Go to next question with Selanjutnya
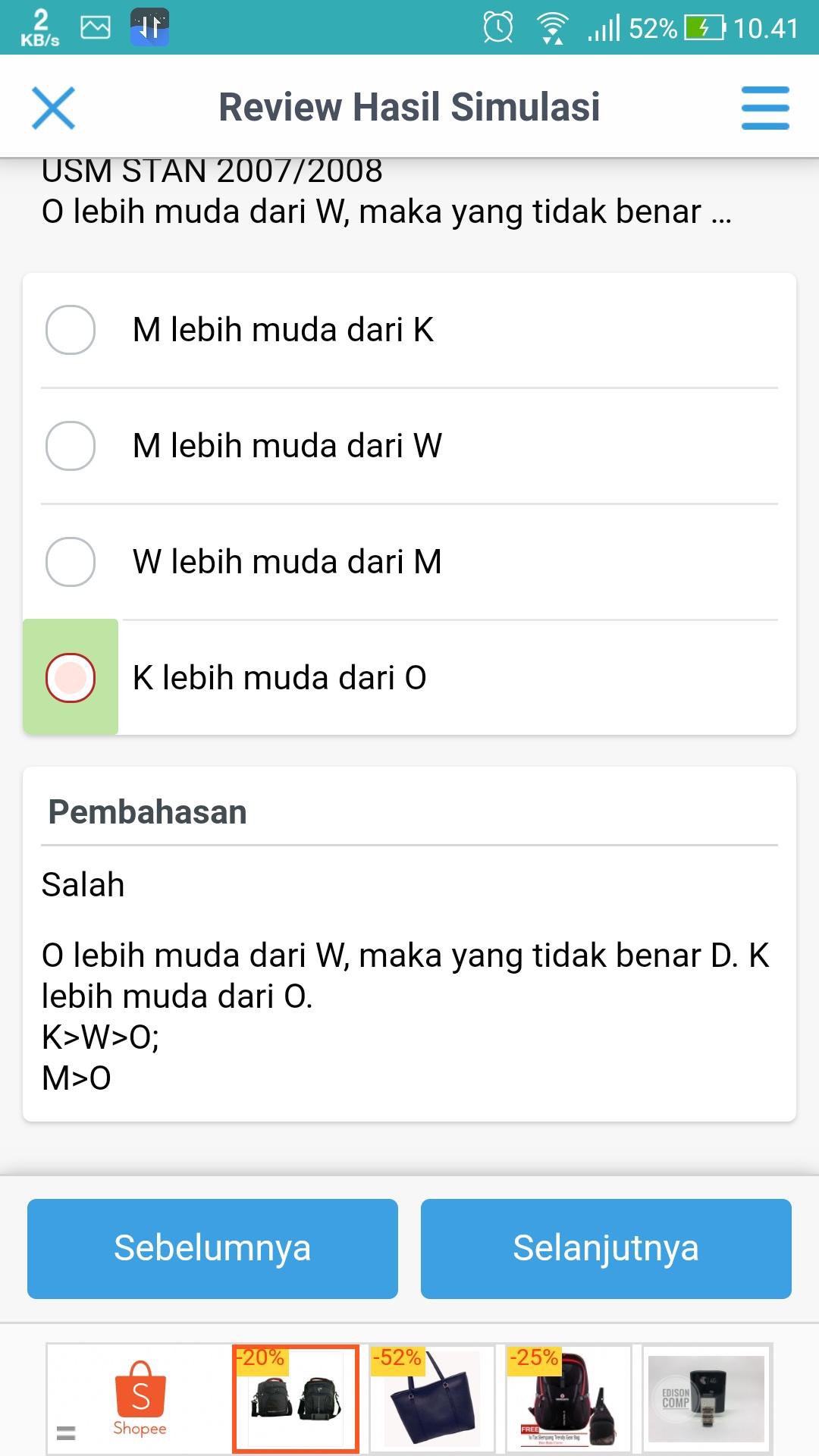Screen dimensions: 819x1456 [x=606, y=1248]
